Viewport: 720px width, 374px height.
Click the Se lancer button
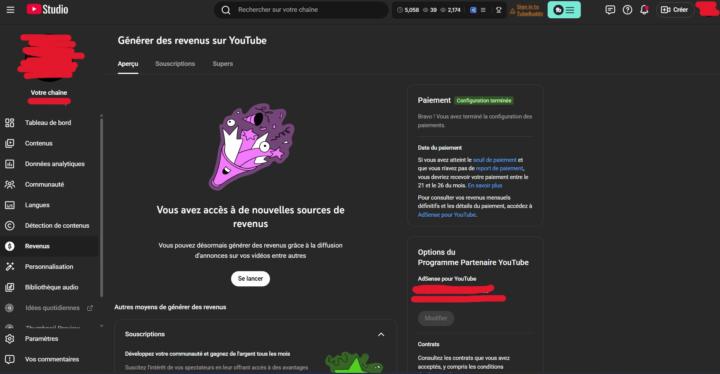(x=250, y=278)
